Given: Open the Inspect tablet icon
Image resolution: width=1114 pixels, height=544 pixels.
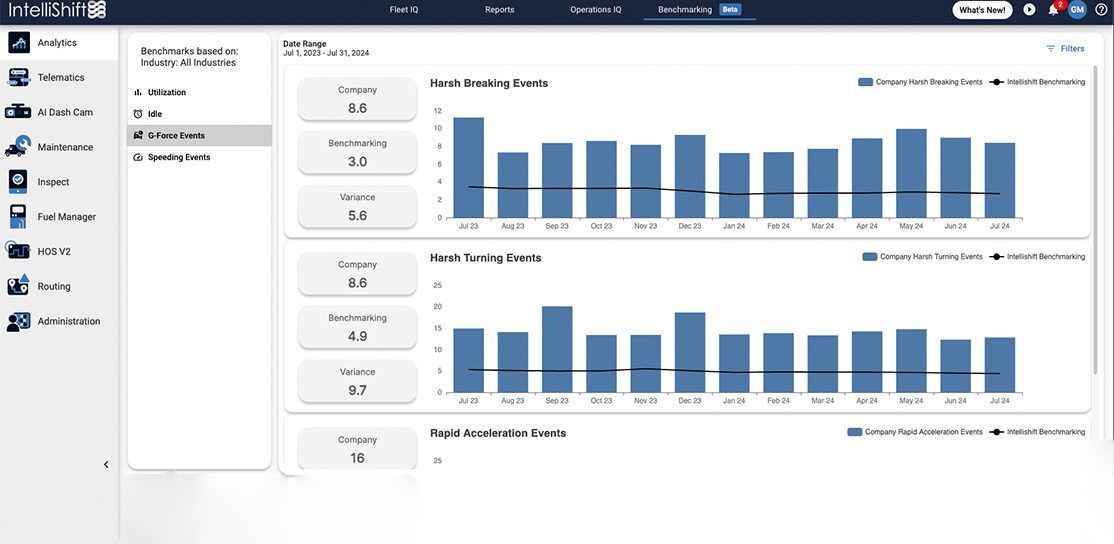Looking at the screenshot, I should 19,182.
